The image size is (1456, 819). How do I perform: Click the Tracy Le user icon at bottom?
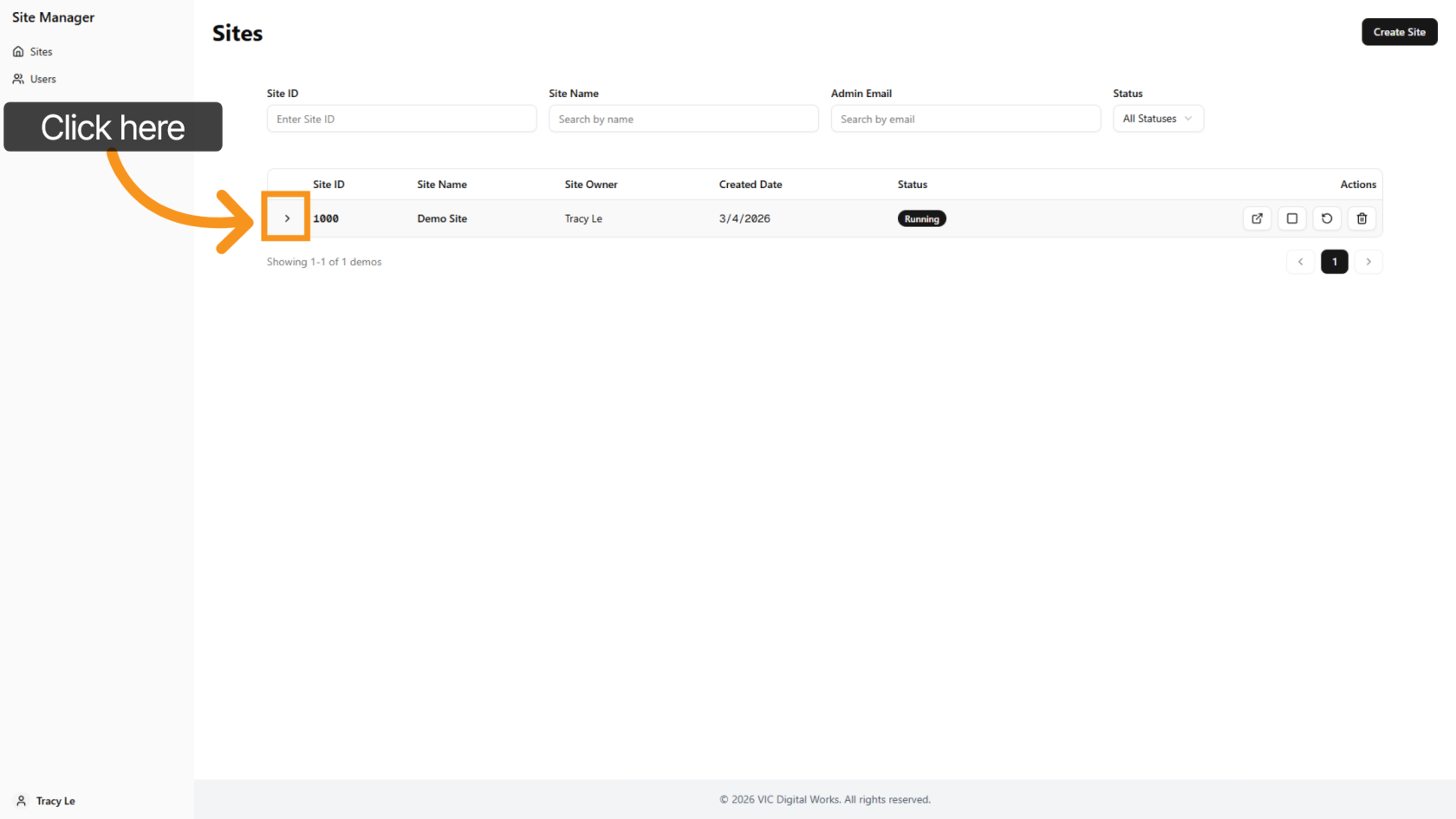click(20, 800)
